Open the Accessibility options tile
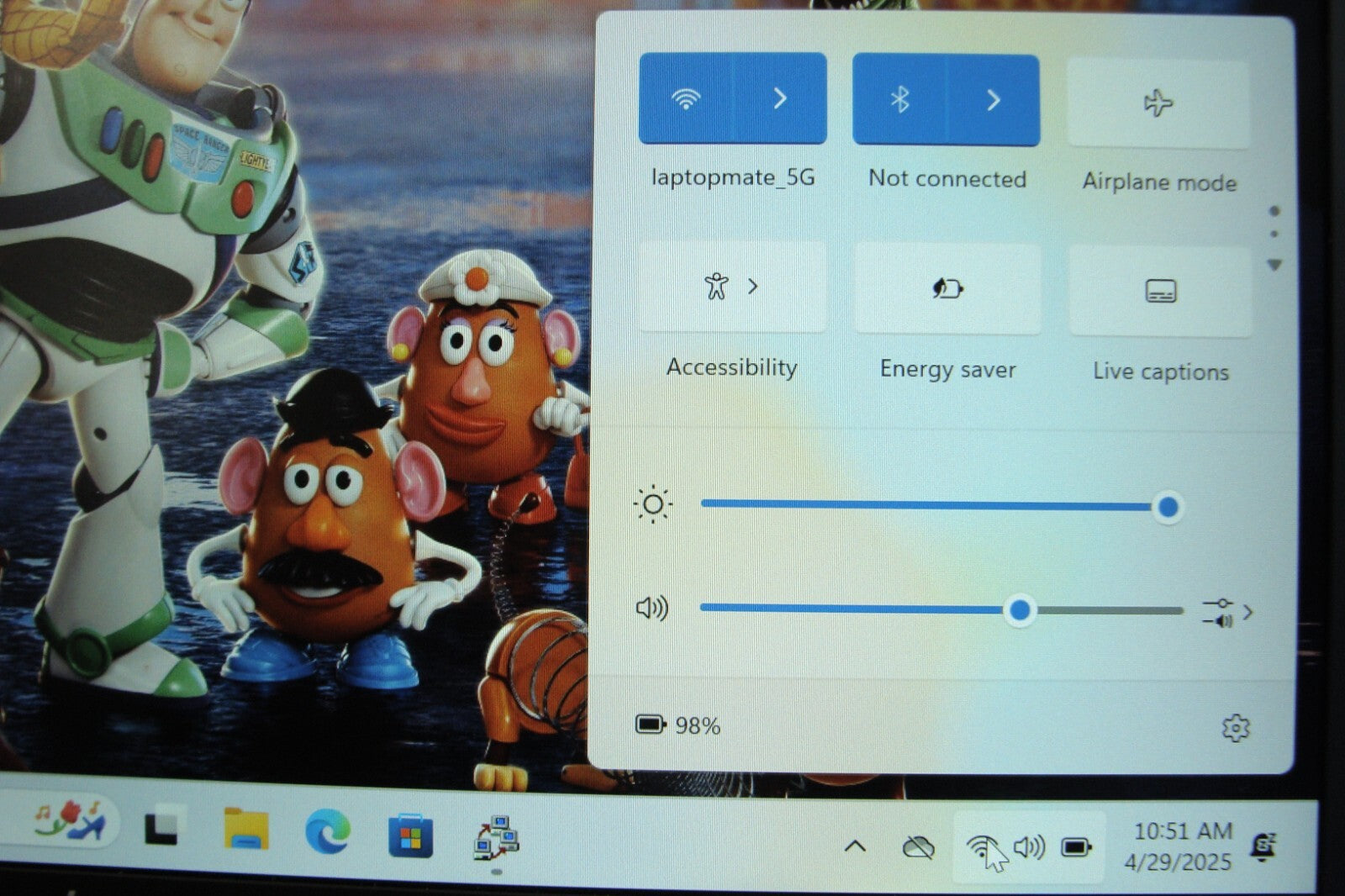Image resolution: width=1345 pixels, height=896 pixels. point(731,287)
